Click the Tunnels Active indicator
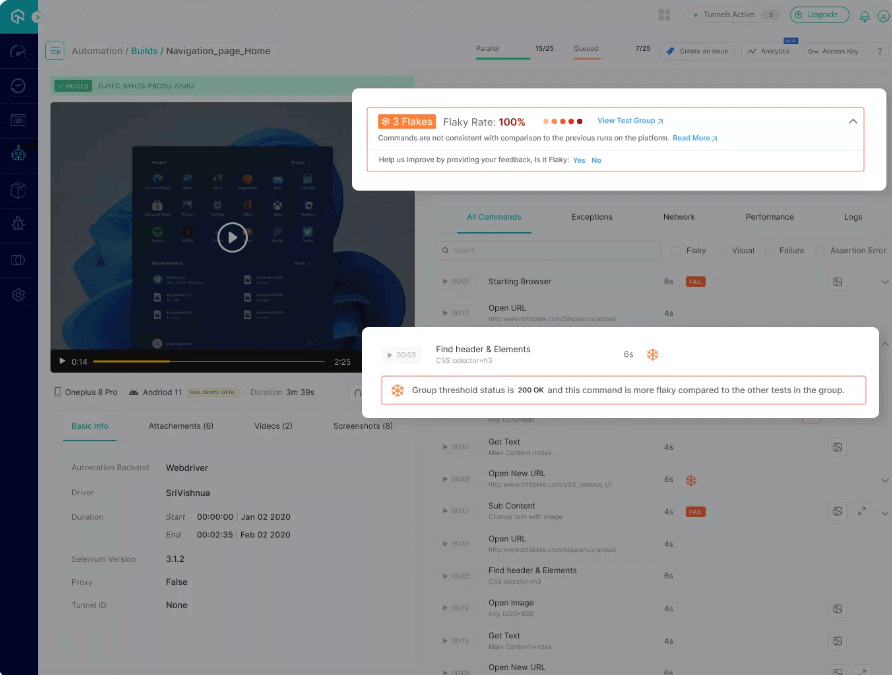This screenshot has height=675, width=892. 734,15
